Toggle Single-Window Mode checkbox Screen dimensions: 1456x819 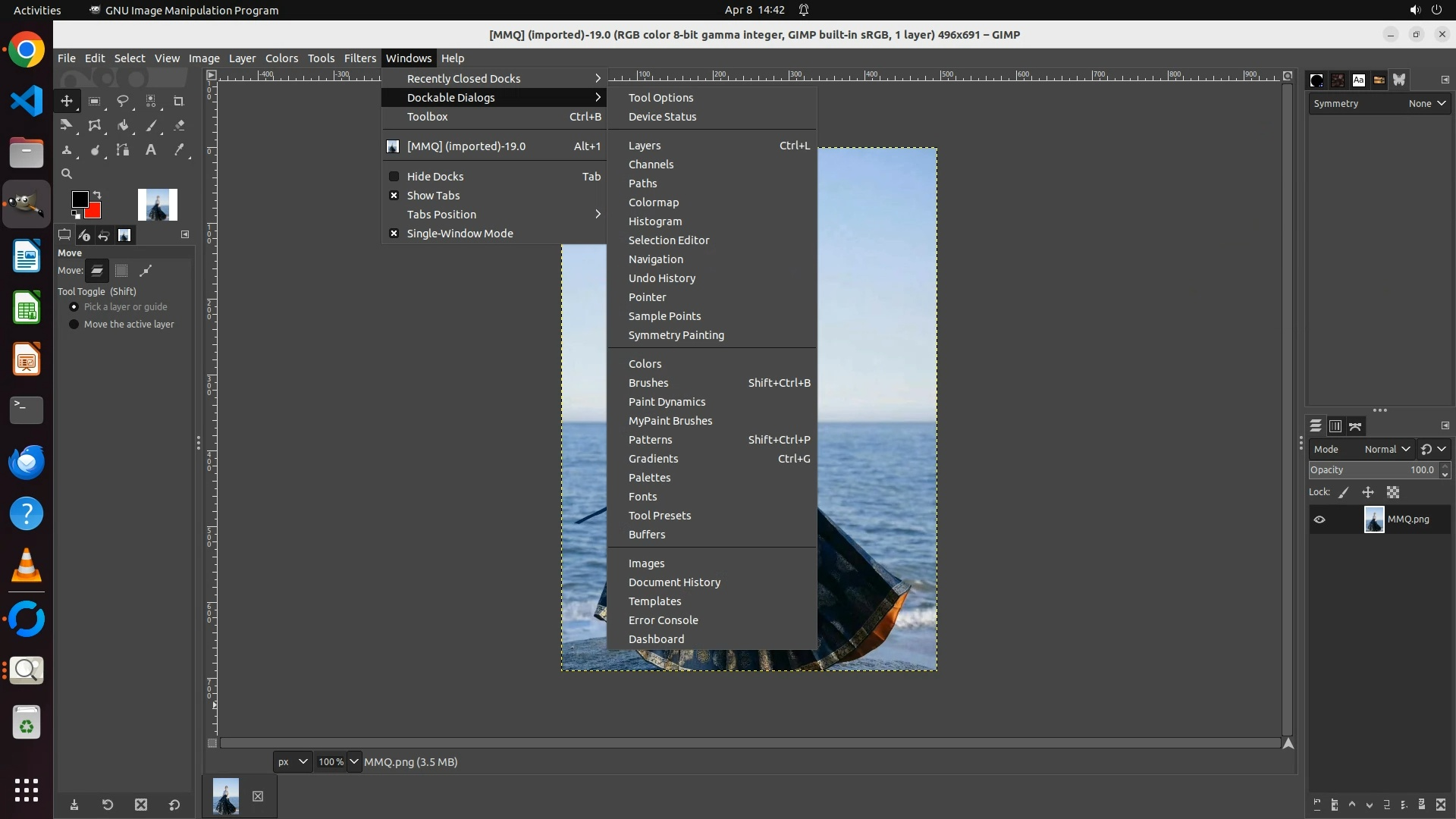460,234
